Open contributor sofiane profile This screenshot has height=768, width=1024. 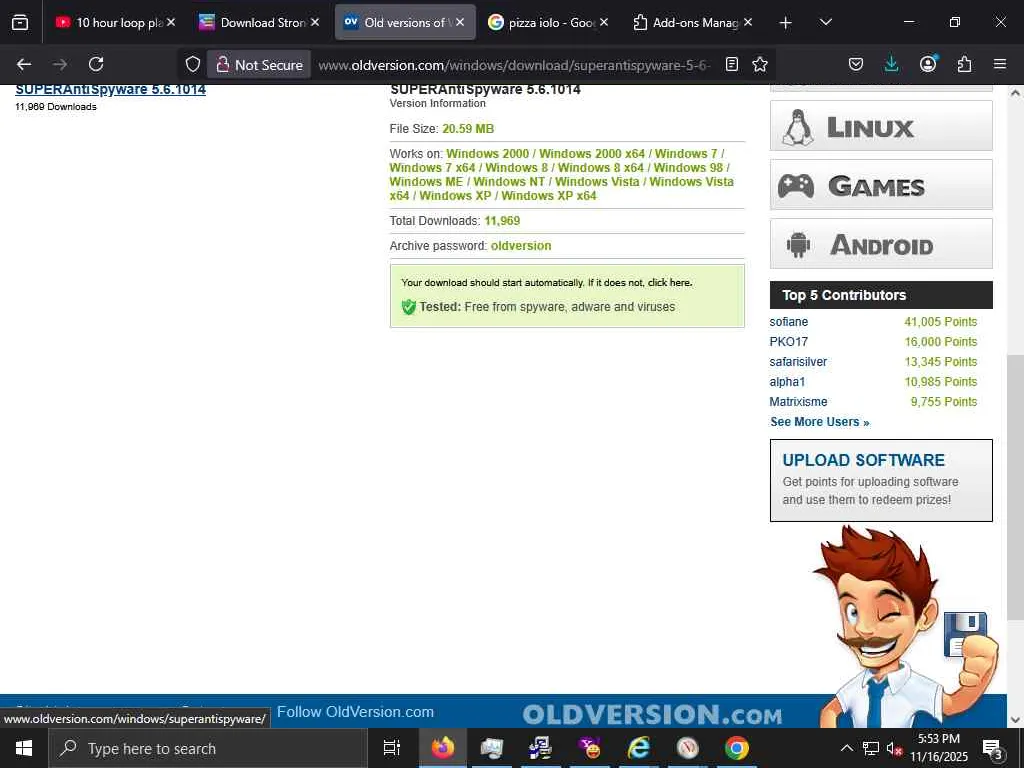pos(788,322)
